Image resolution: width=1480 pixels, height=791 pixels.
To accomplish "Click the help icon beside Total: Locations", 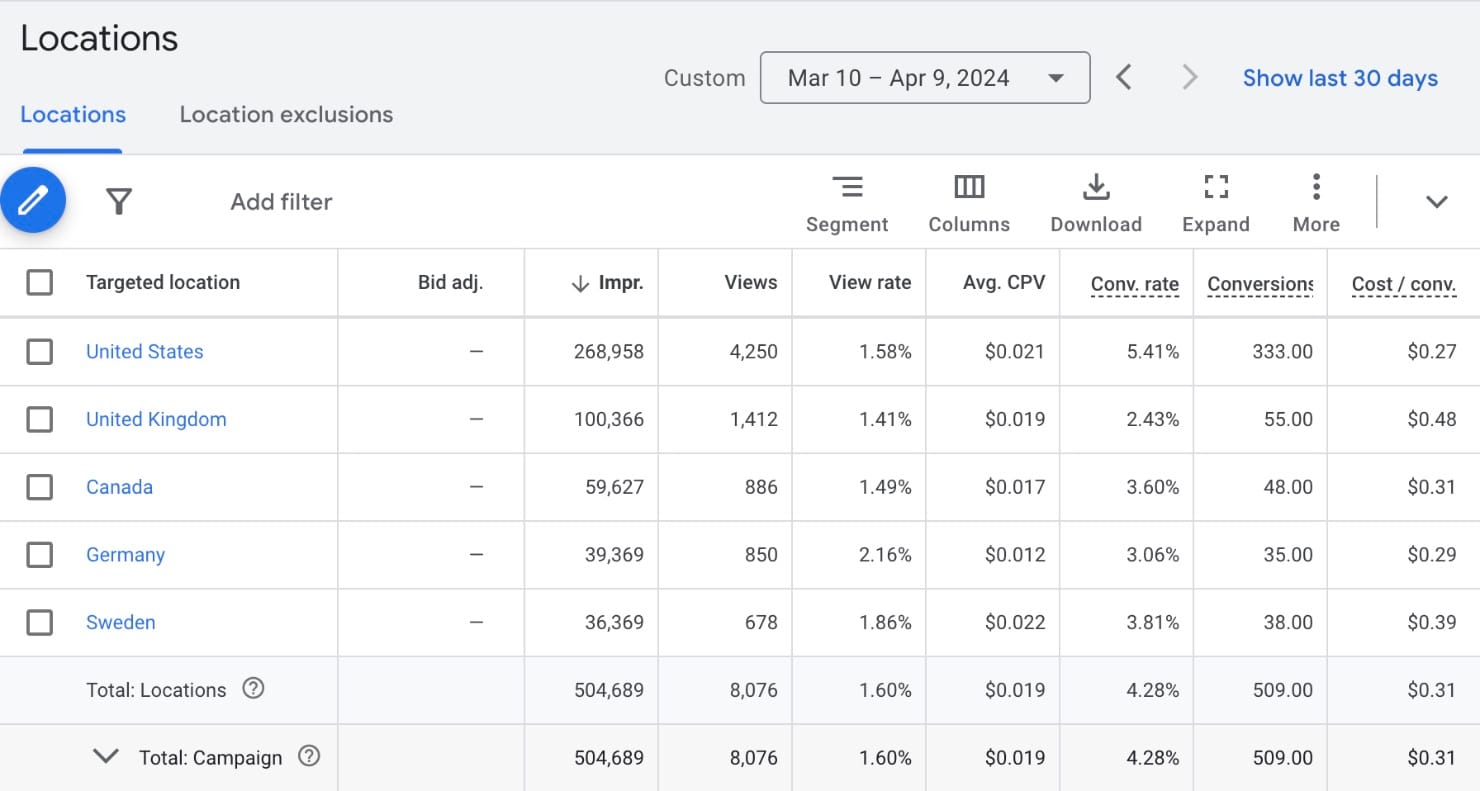I will (x=253, y=687).
